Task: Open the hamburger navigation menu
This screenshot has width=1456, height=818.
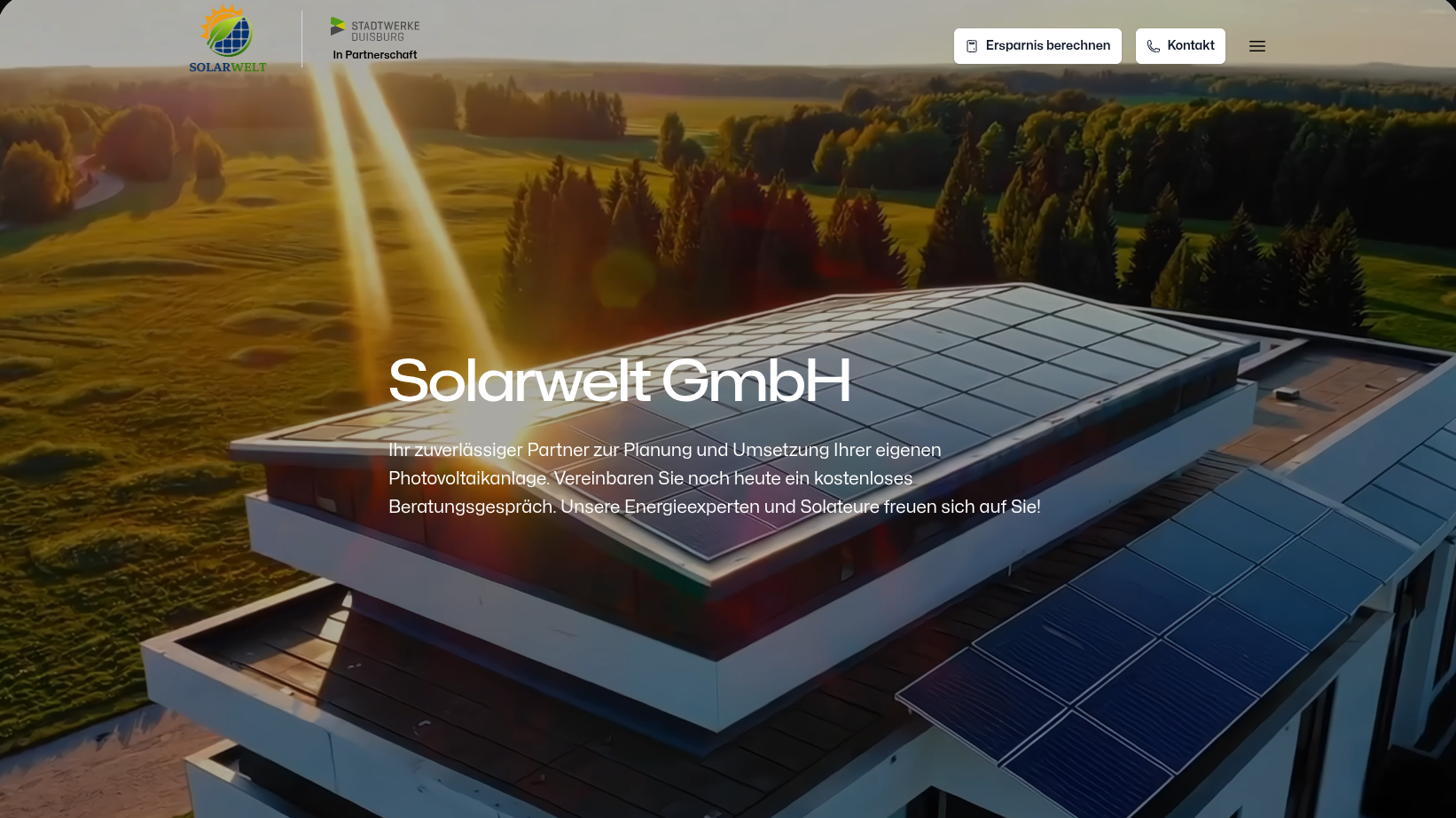Action: click(1256, 46)
